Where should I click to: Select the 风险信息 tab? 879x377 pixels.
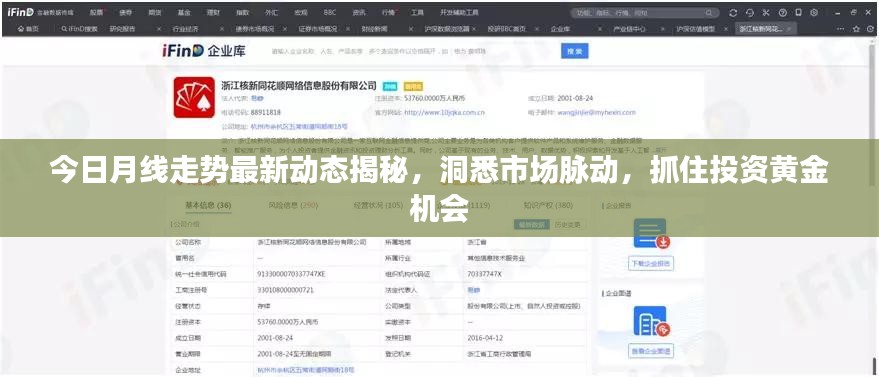tap(293, 205)
